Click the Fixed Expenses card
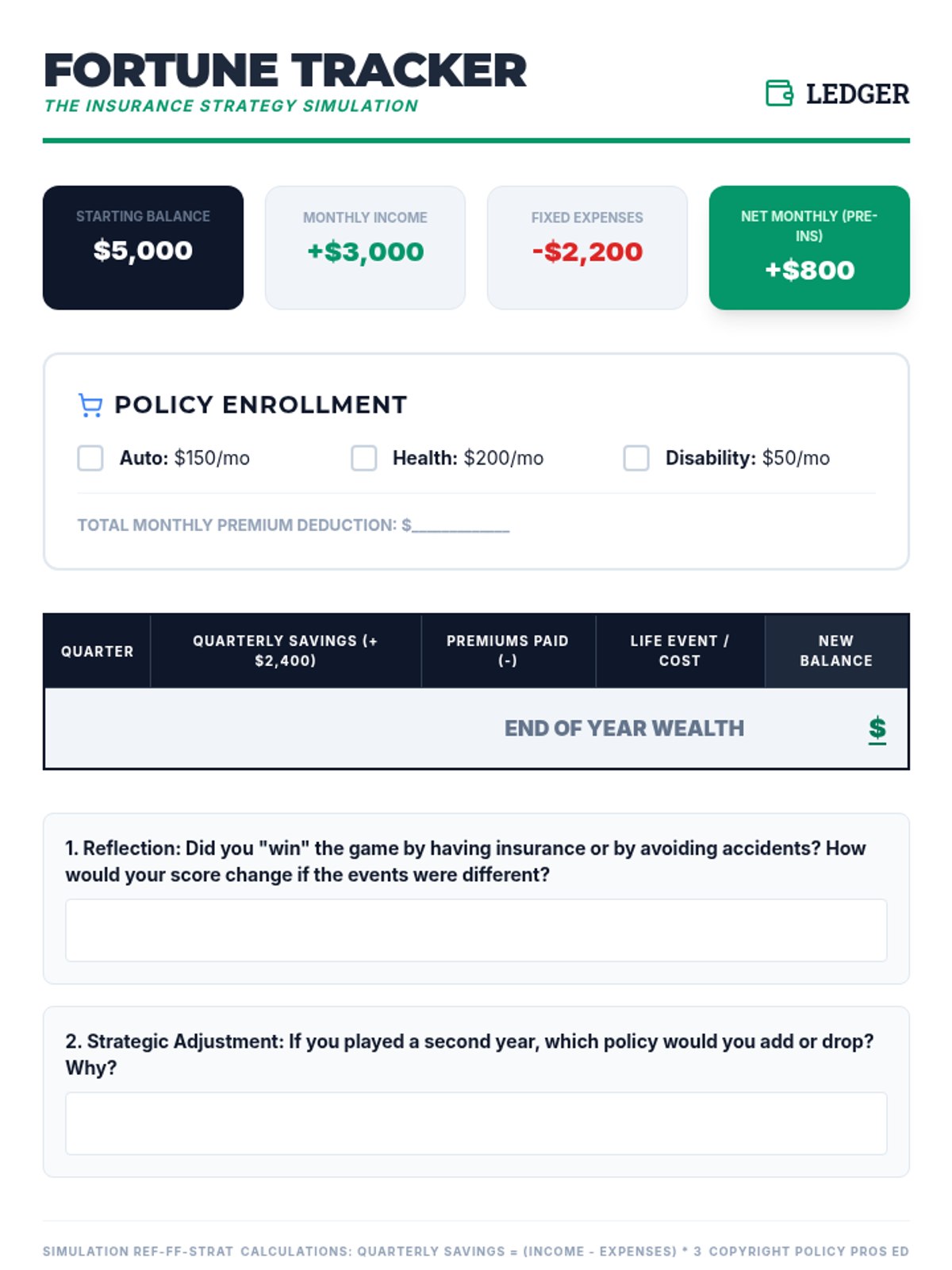Viewport: 952px width, 1270px height. pyautogui.click(x=587, y=248)
